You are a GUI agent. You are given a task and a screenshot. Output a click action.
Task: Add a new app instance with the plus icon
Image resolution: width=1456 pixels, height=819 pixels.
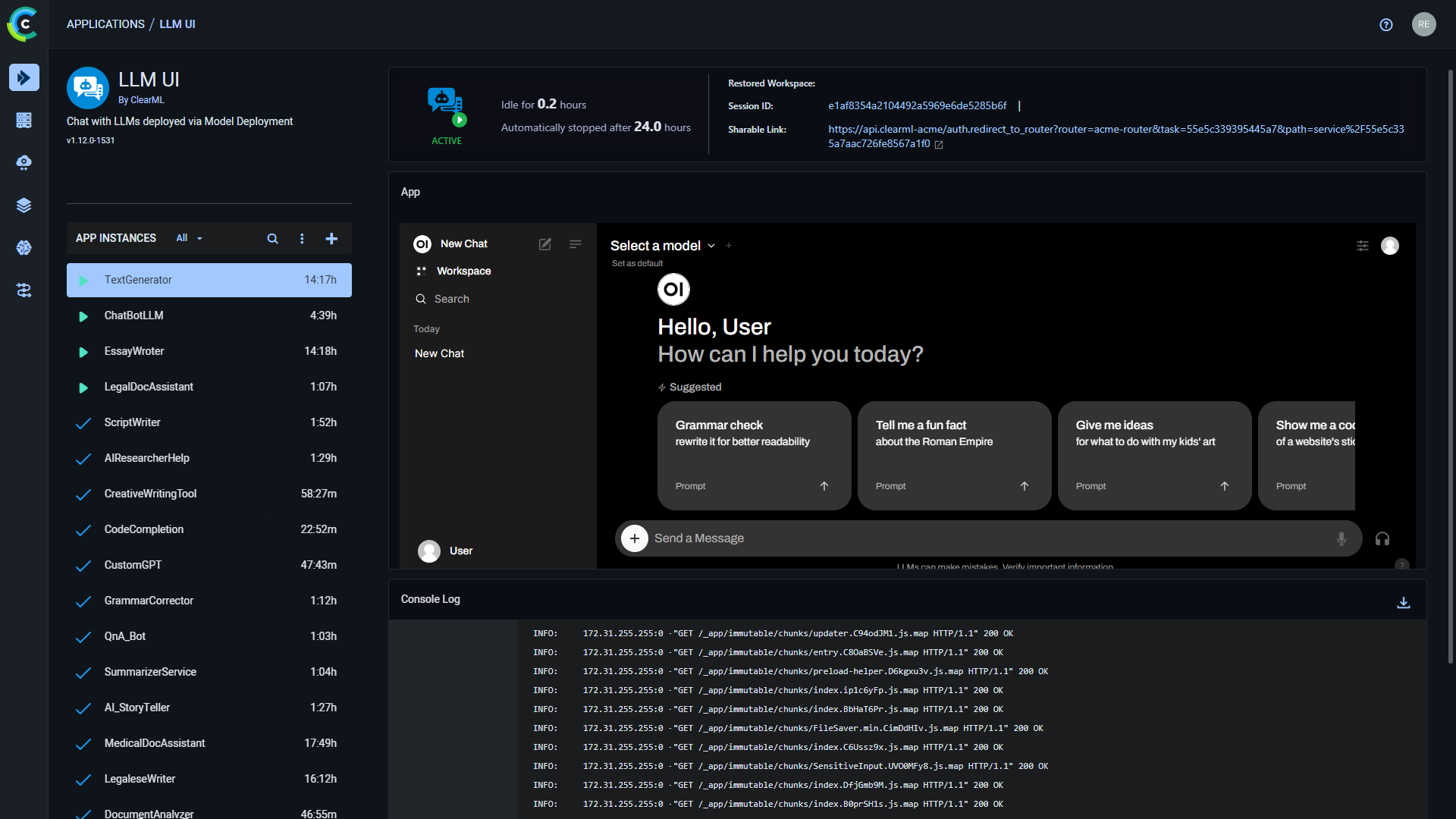pos(331,238)
